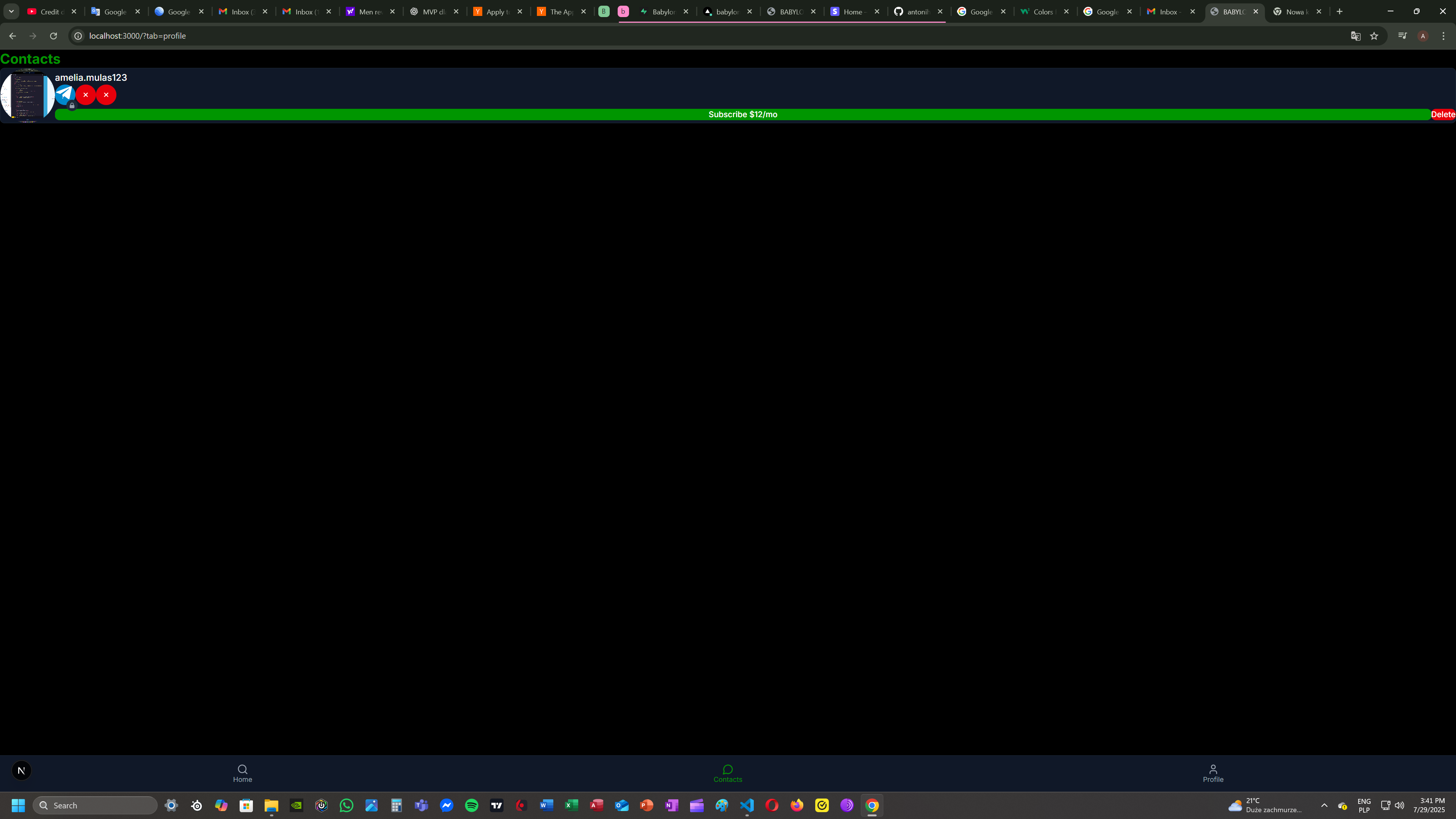
Task: Open Chrome three-dot menu
Action: (x=1443, y=36)
